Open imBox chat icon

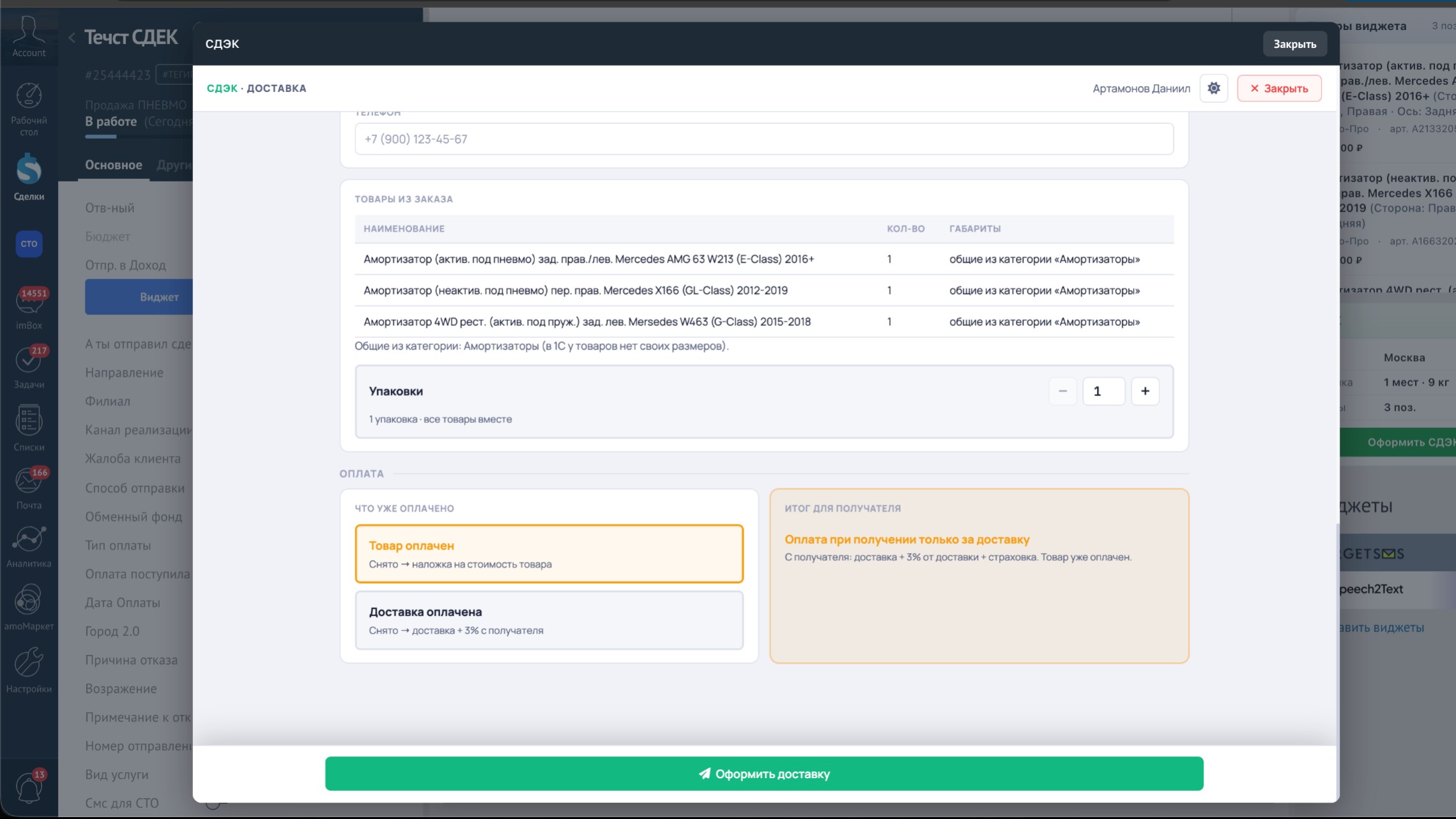[x=29, y=309]
